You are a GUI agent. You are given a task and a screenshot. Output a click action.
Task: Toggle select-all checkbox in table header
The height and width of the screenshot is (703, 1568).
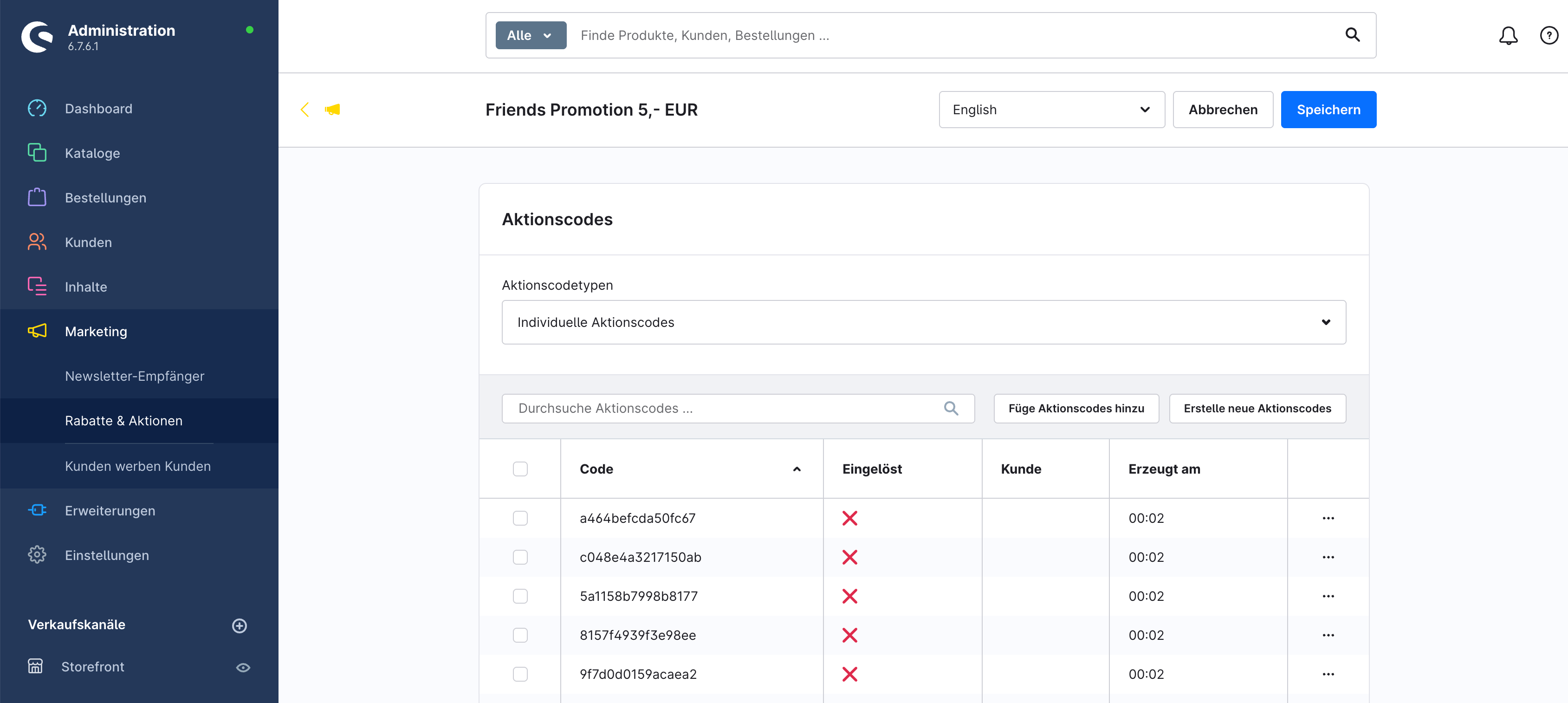[520, 469]
